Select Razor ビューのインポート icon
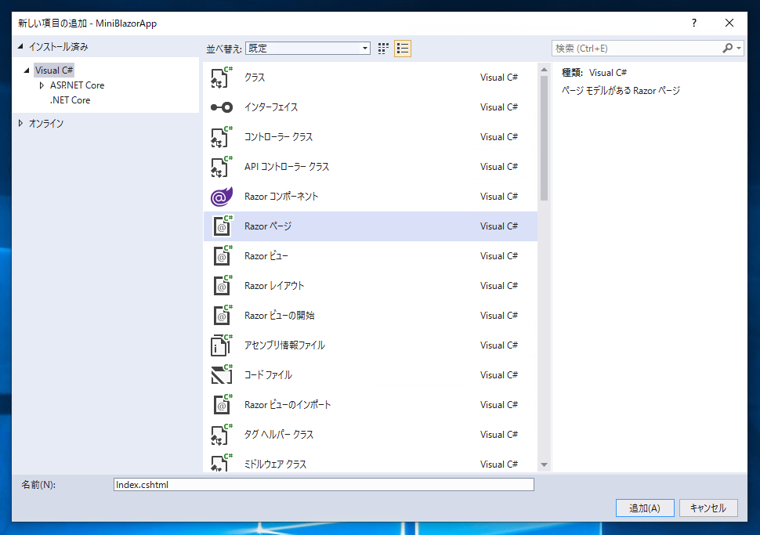The height and width of the screenshot is (535, 760). click(222, 405)
